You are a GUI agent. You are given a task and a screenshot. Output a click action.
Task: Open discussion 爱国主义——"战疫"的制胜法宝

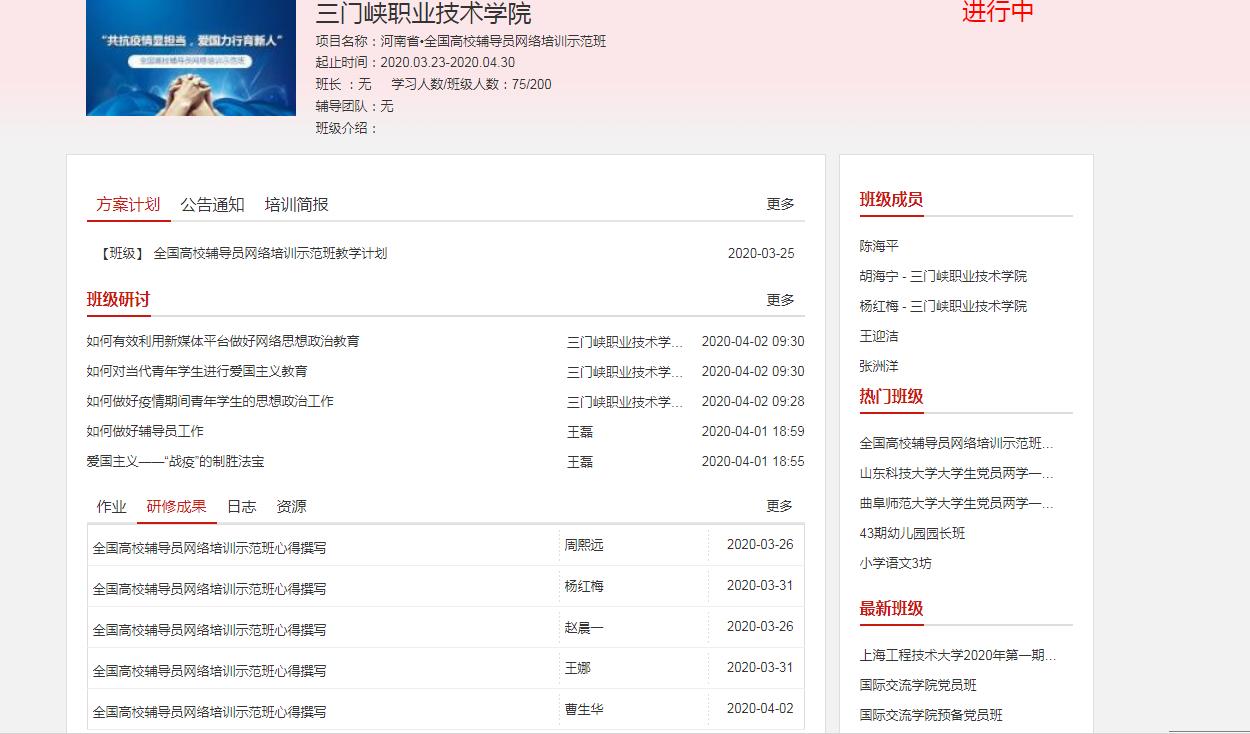(x=175, y=462)
